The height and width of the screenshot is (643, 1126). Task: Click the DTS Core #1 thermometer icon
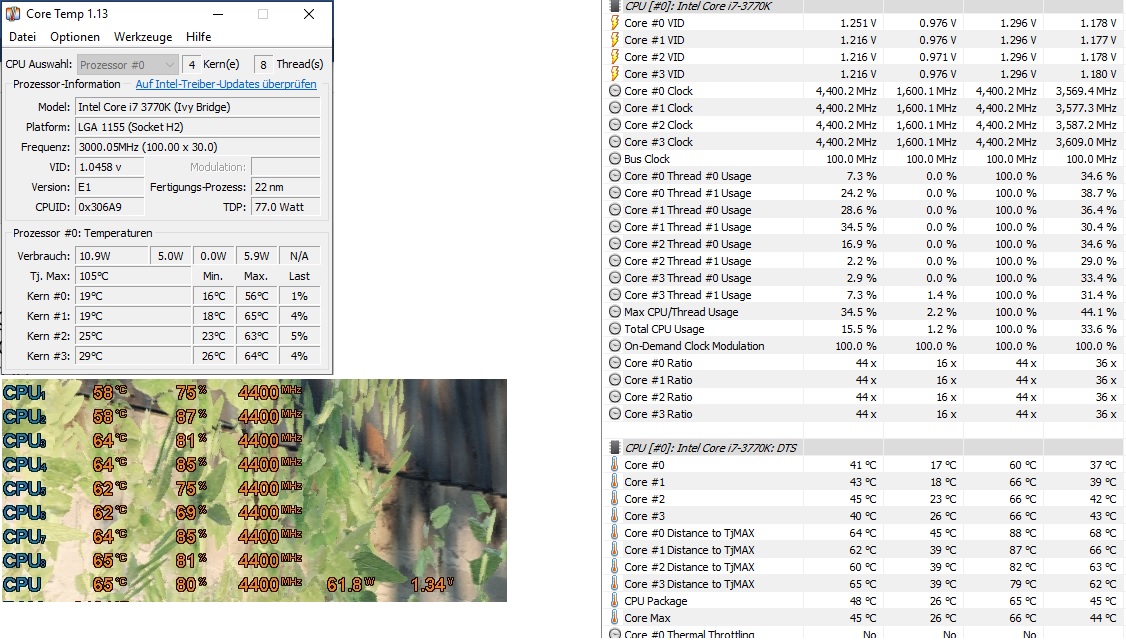615,482
